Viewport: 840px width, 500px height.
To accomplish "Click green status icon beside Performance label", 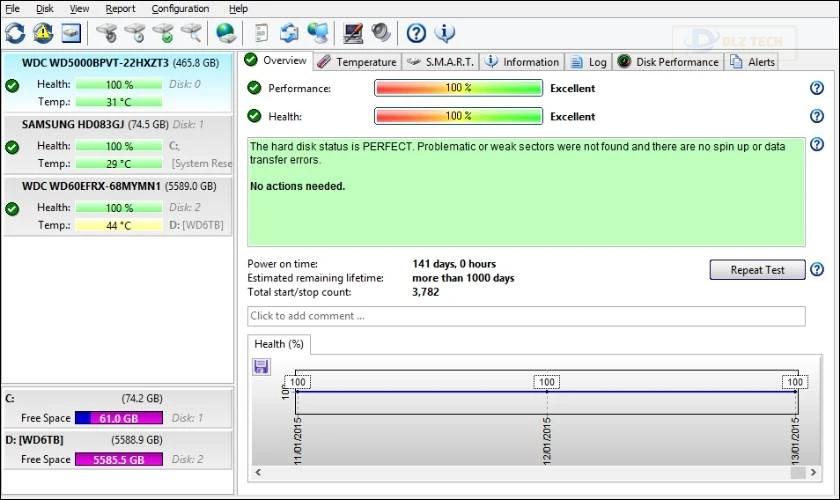I will [x=254, y=88].
